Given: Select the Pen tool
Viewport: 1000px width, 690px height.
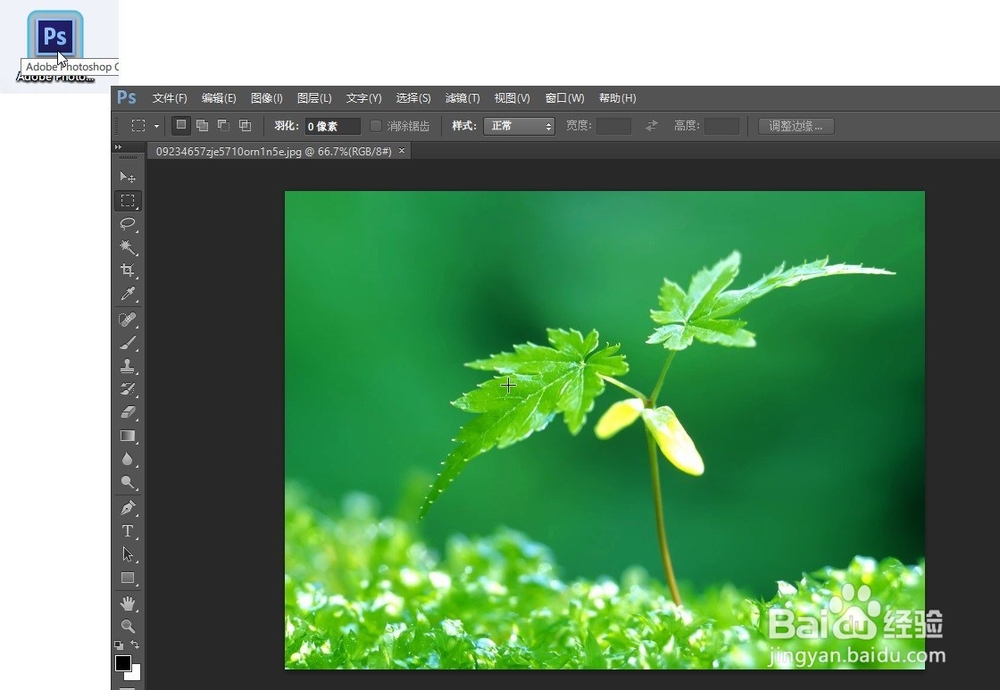Looking at the screenshot, I should (x=128, y=508).
